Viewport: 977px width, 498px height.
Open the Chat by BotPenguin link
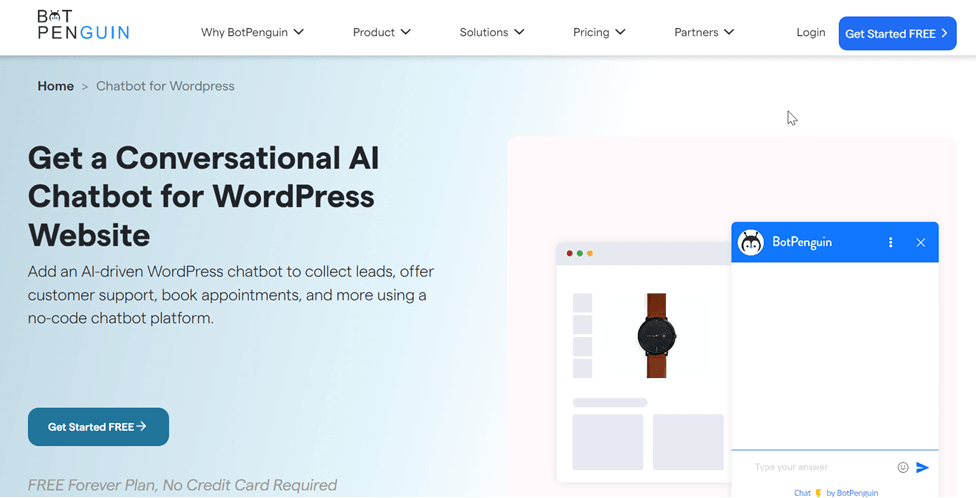click(836, 492)
